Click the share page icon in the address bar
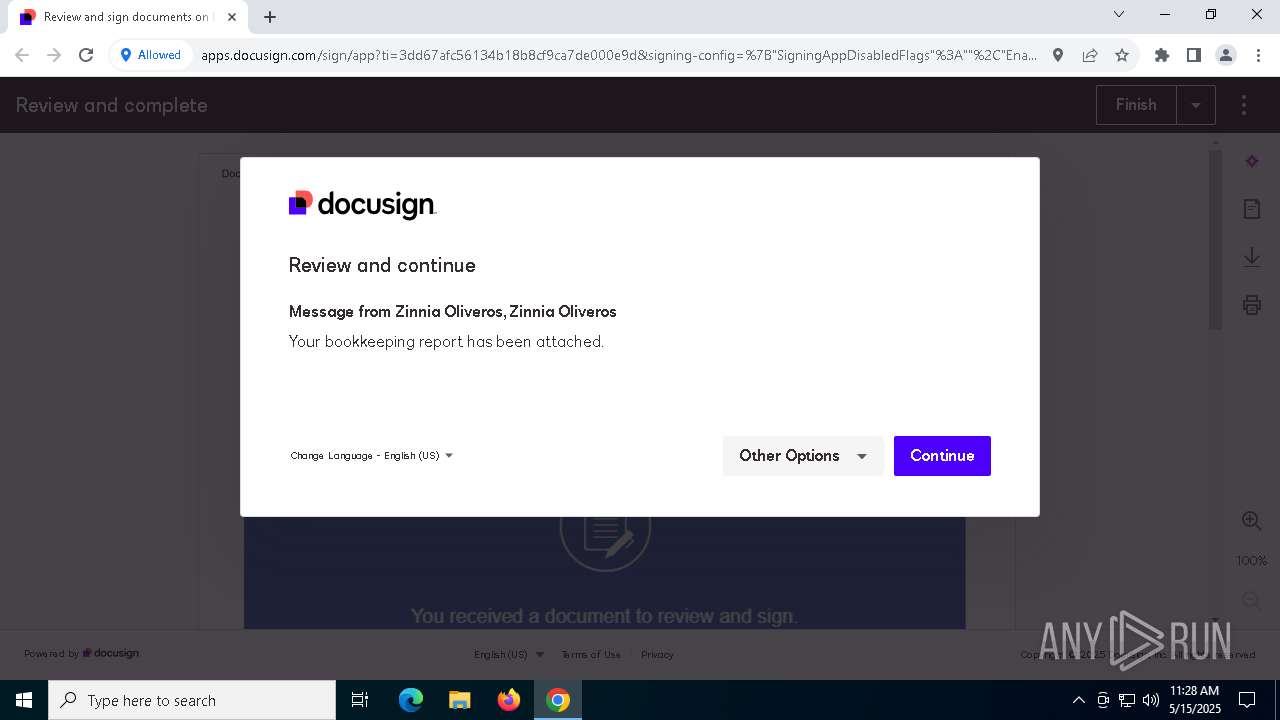This screenshot has height=720, width=1280. [1090, 55]
